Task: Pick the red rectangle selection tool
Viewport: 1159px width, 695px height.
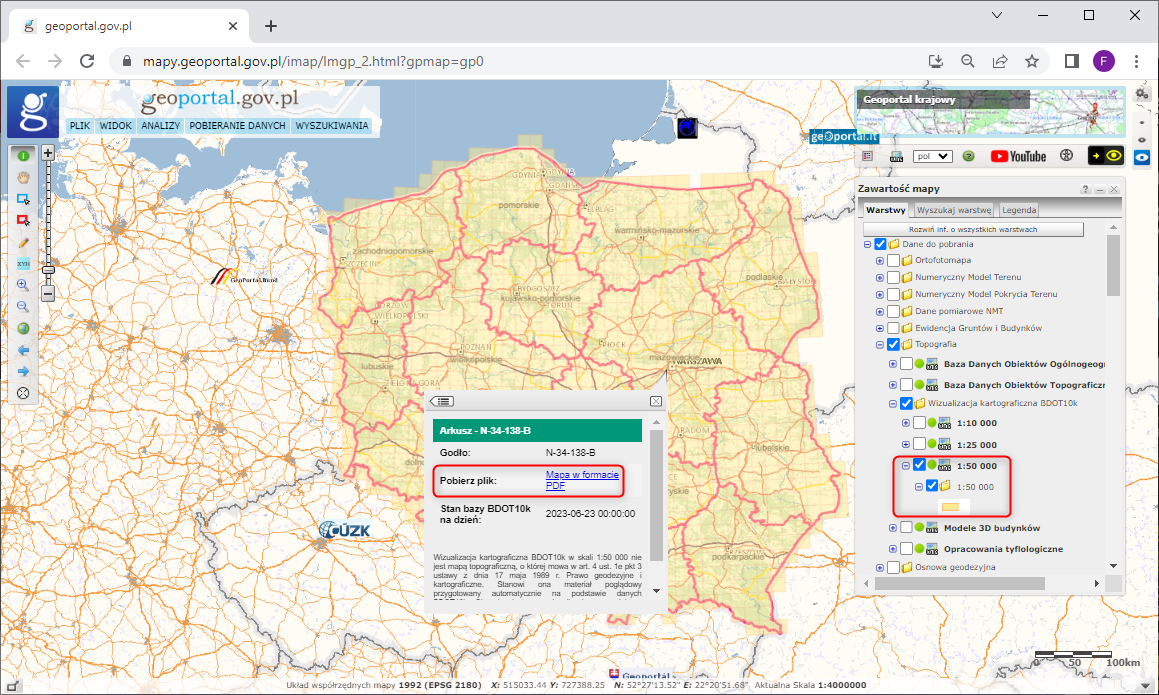Action: [22, 220]
